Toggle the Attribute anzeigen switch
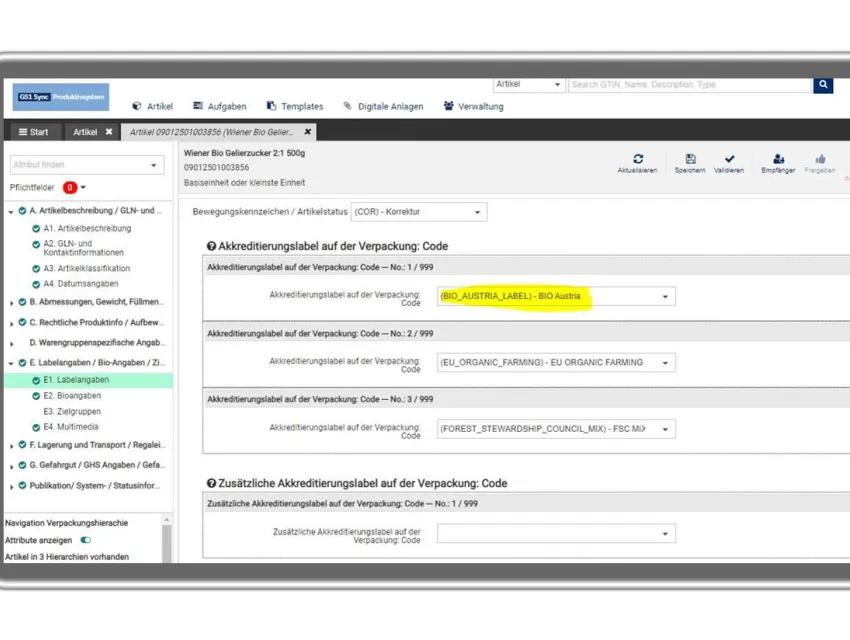The image size is (850, 640). tap(87, 539)
